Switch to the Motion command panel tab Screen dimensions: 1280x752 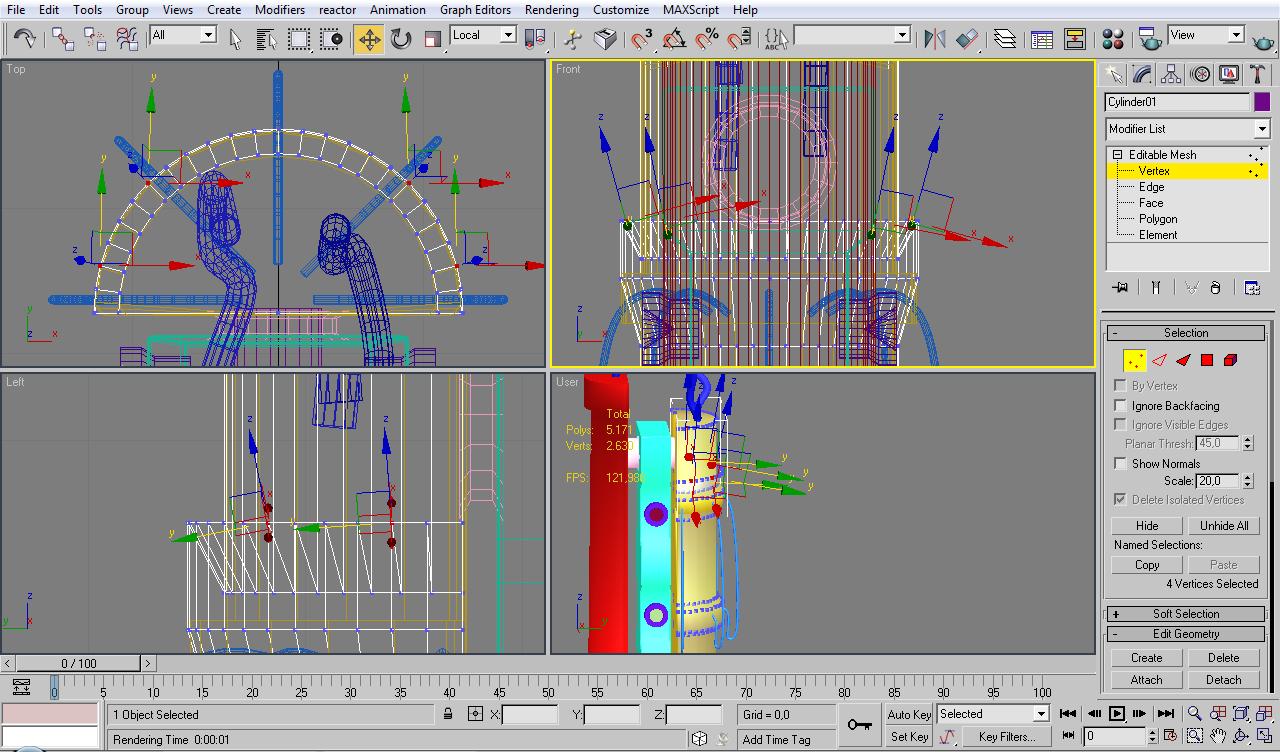[1200, 74]
